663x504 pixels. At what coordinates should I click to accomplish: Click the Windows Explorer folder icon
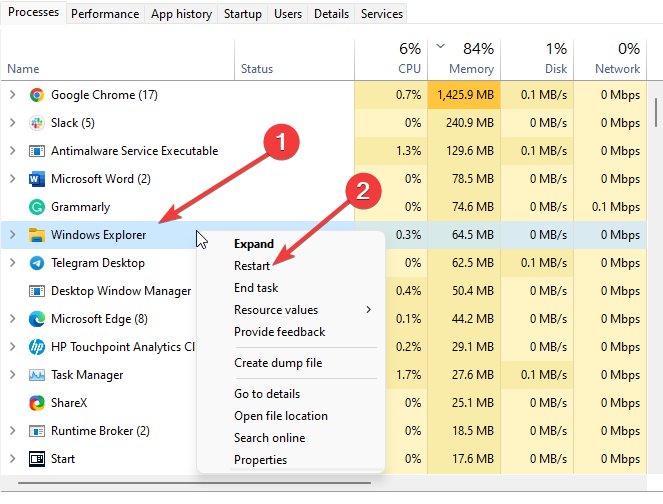pyautogui.click(x=37, y=235)
